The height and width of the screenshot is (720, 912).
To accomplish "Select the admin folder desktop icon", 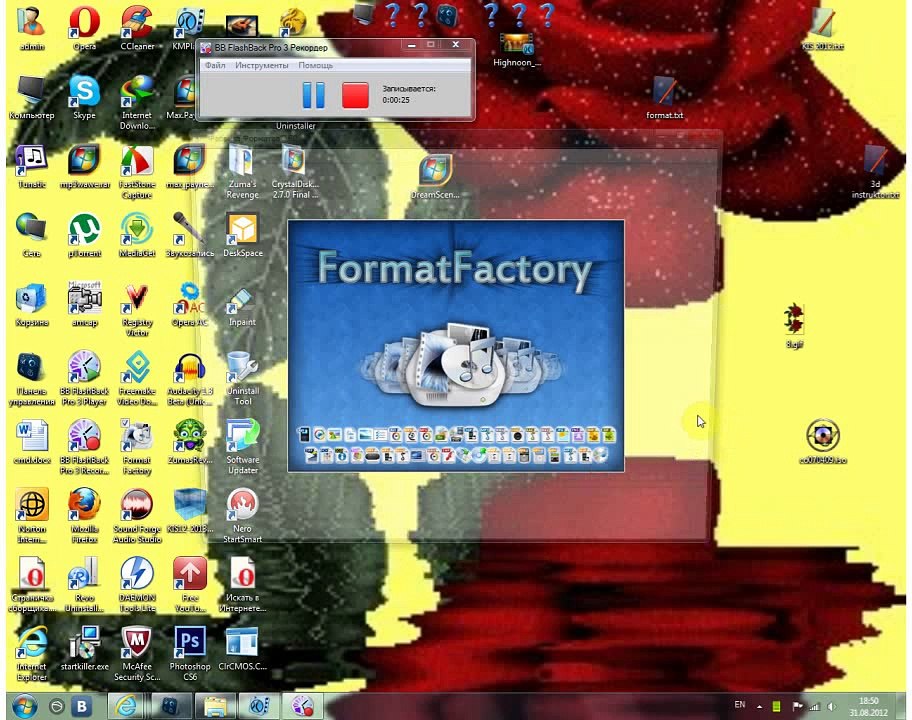I will coord(32,29).
